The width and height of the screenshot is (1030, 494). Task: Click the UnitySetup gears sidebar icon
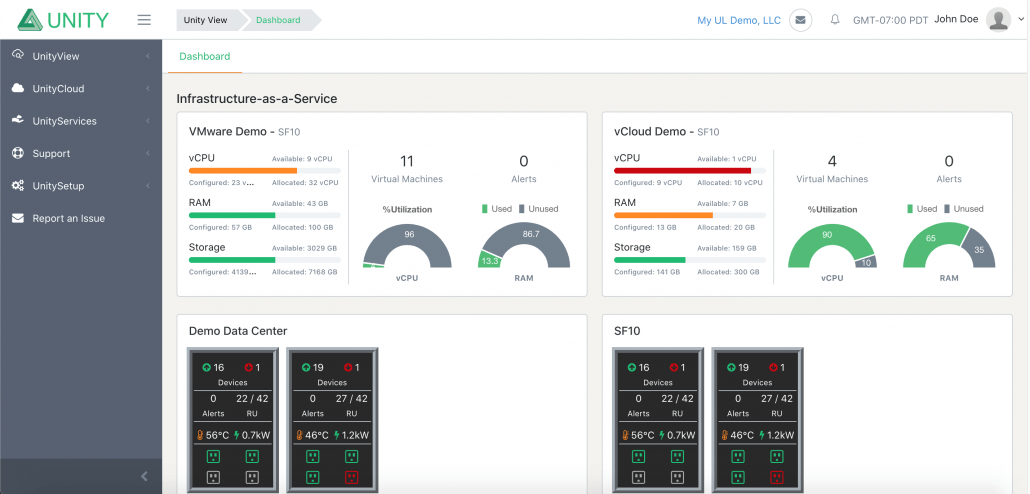(18, 185)
